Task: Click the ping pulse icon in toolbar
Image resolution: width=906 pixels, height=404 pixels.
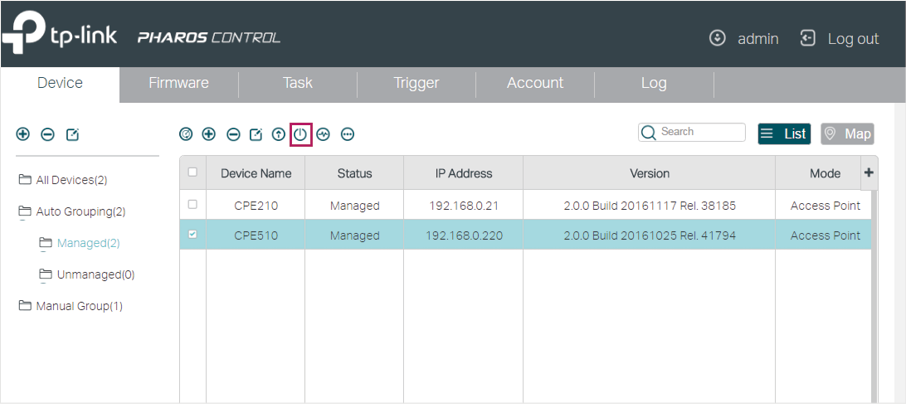Action: click(323, 135)
